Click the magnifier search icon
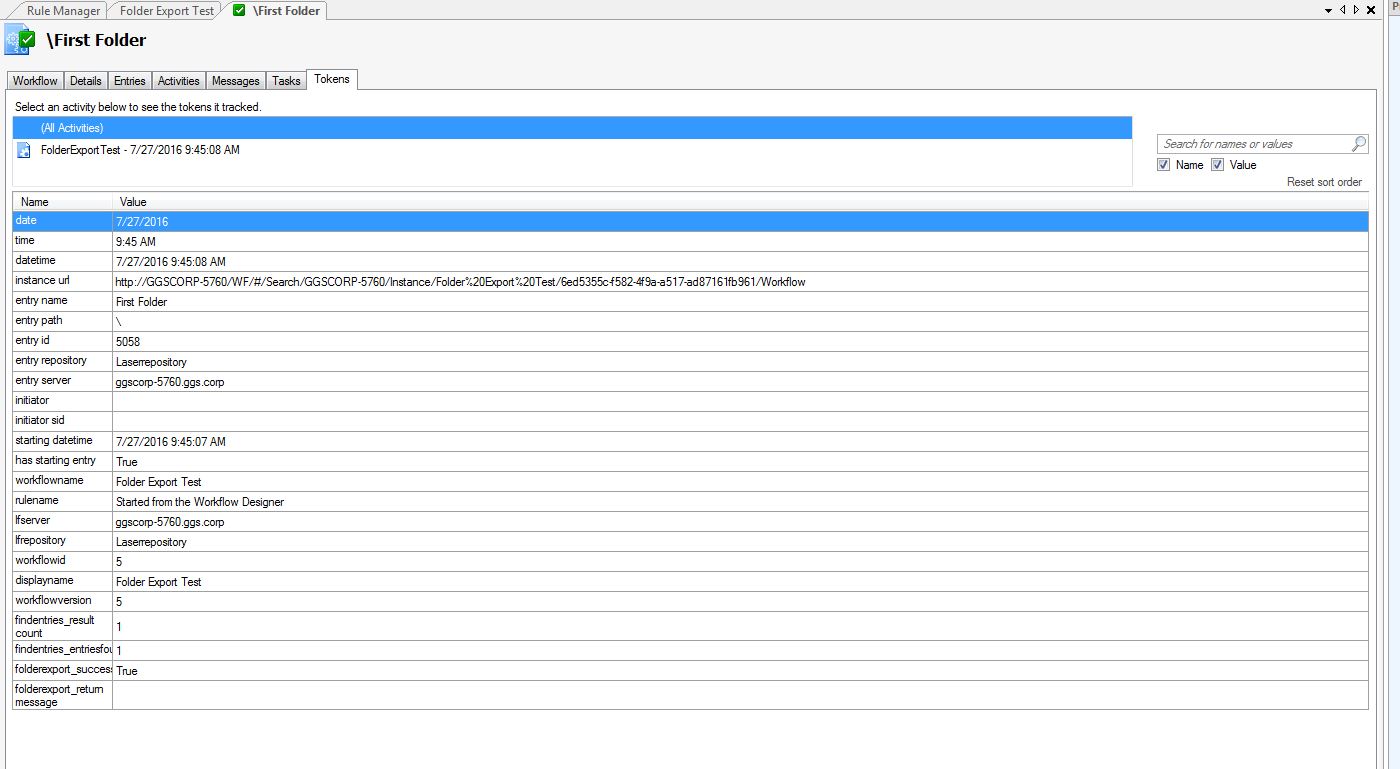The width and height of the screenshot is (1400, 769). (x=1359, y=144)
